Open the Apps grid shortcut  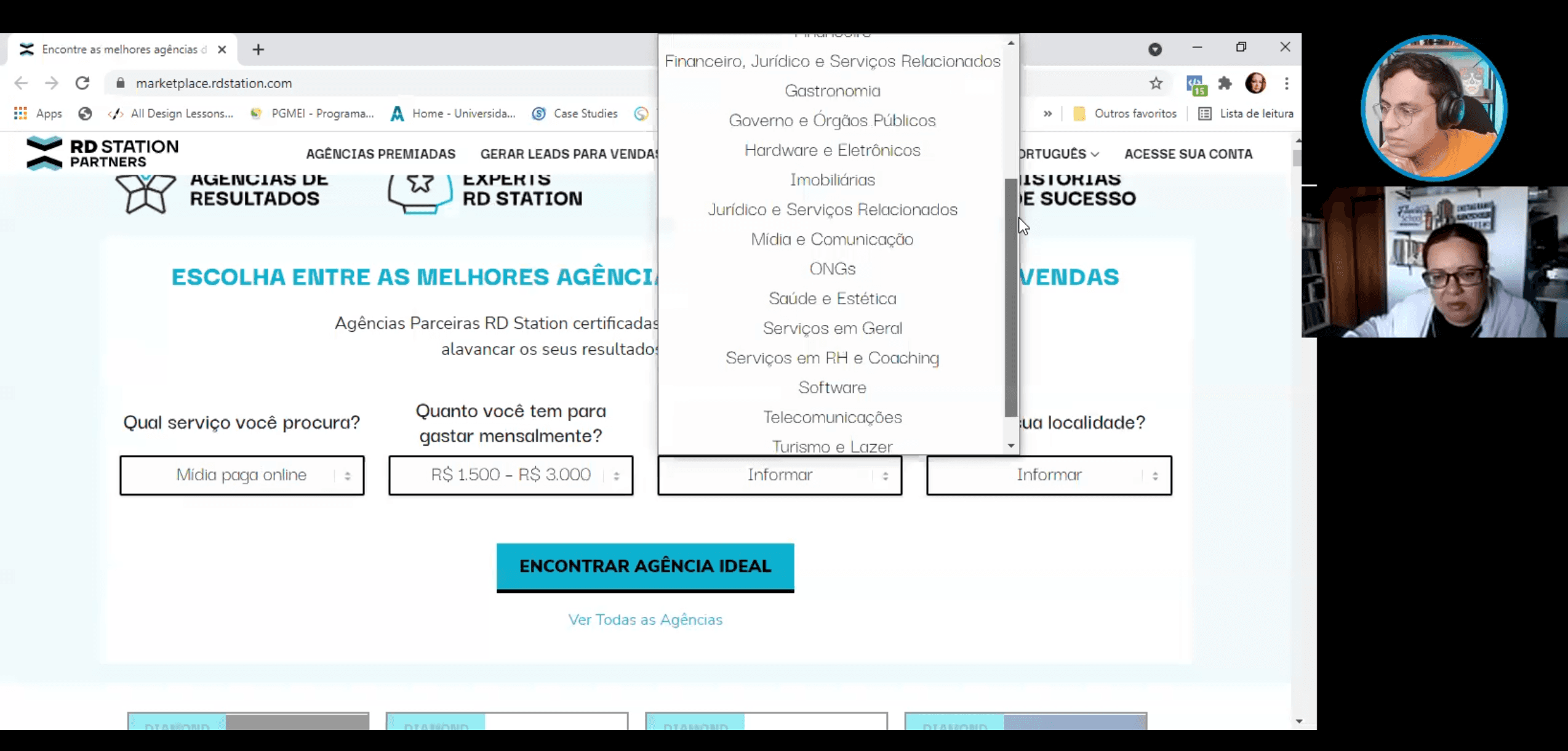coord(38,113)
